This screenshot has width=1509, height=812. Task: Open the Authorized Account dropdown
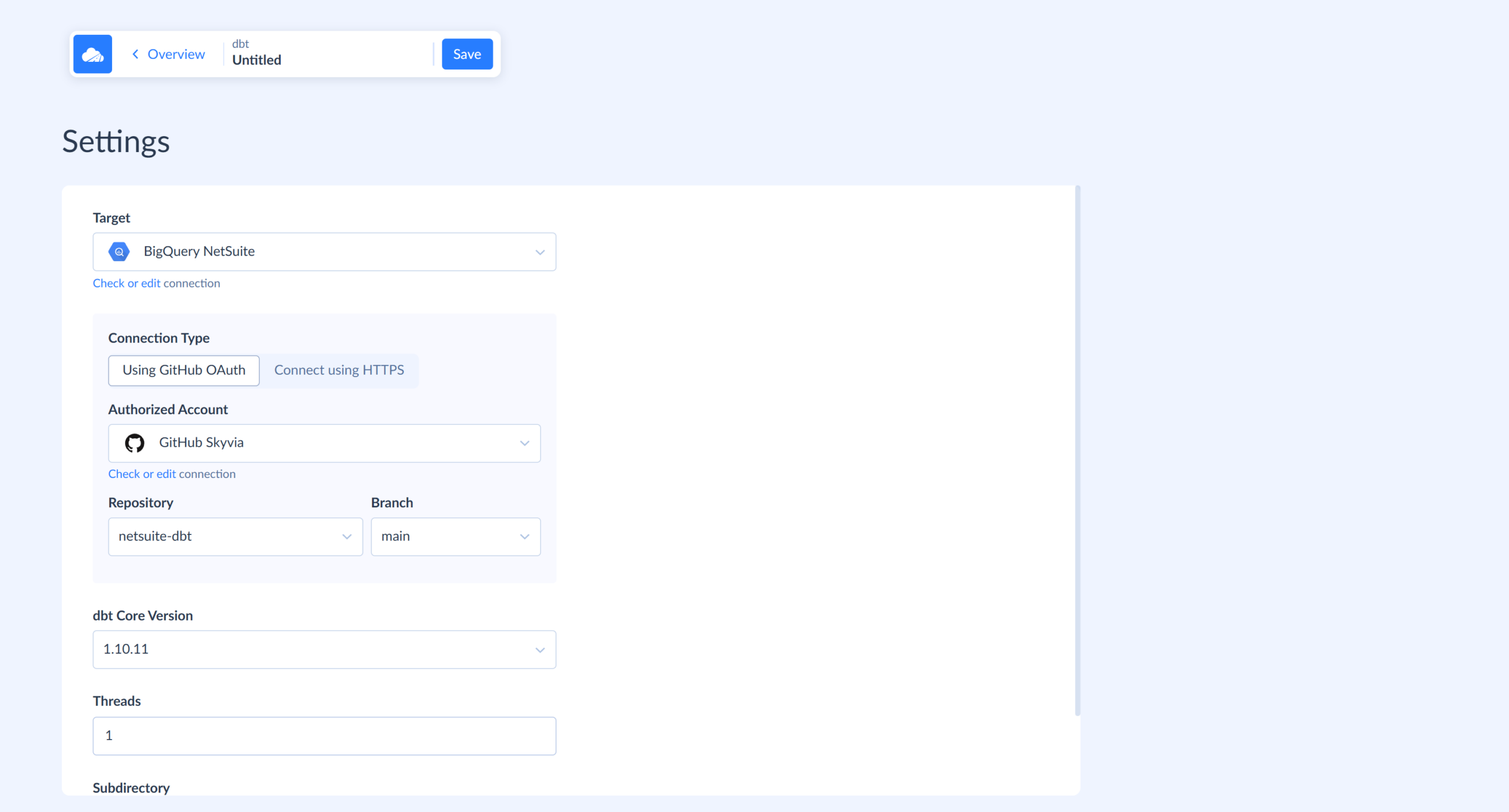tap(324, 443)
